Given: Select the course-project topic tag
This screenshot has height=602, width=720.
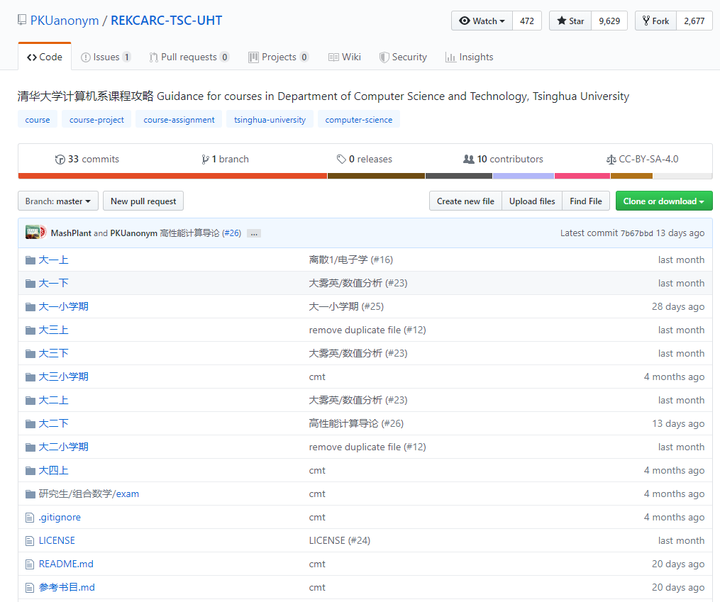Looking at the screenshot, I should point(96,119).
